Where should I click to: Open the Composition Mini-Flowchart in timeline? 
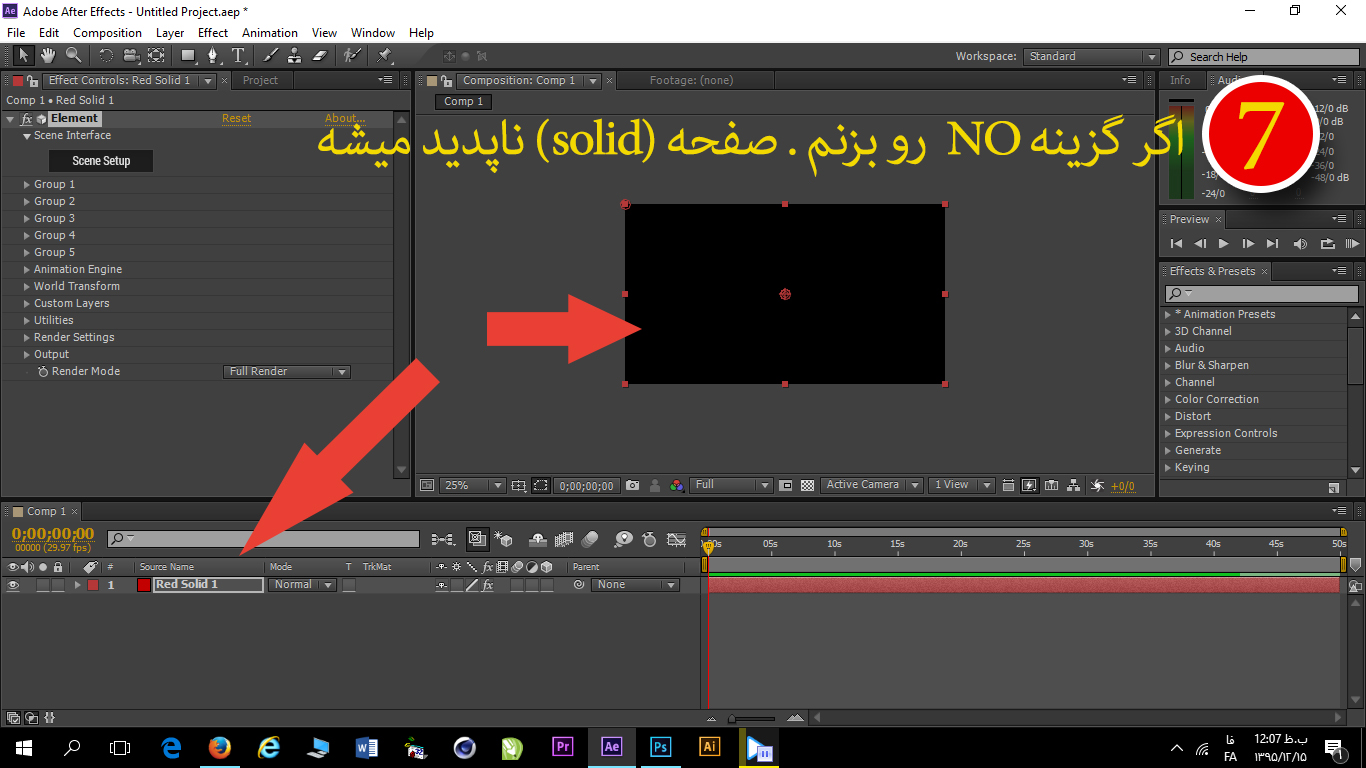[x=442, y=539]
